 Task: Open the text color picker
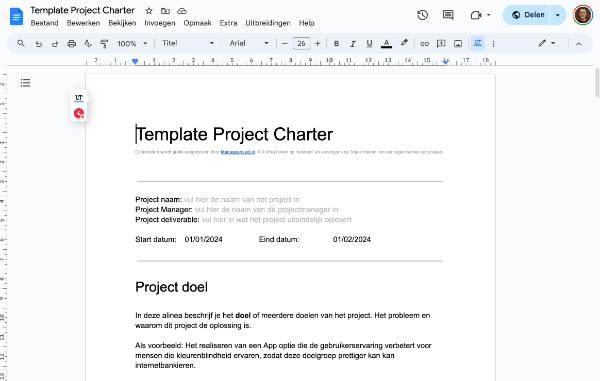386,44
